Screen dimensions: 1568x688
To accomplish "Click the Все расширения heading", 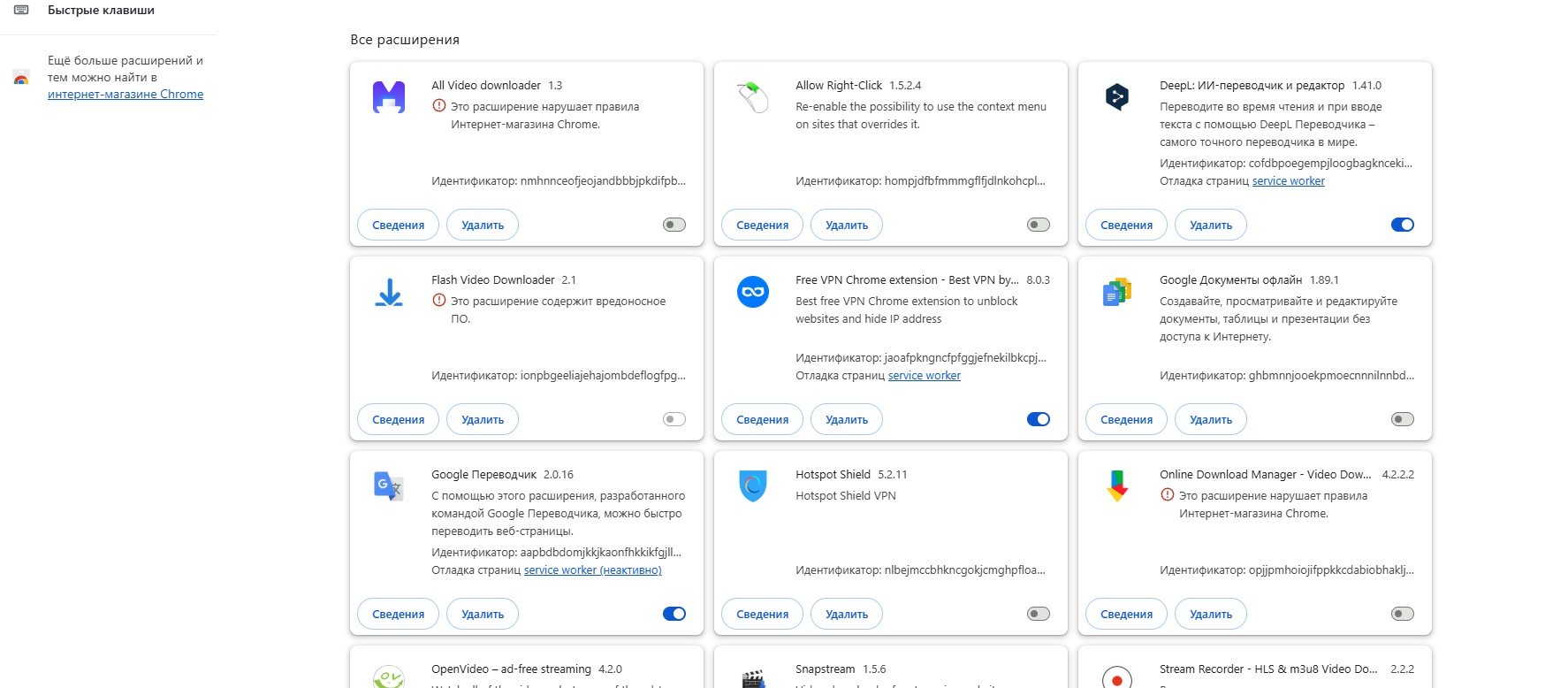I will pos(405,40).
